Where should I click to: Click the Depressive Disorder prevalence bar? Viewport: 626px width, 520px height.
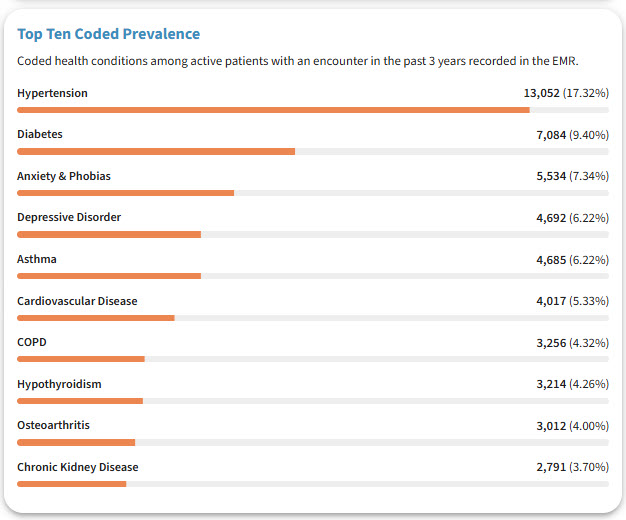coord(109,235)
